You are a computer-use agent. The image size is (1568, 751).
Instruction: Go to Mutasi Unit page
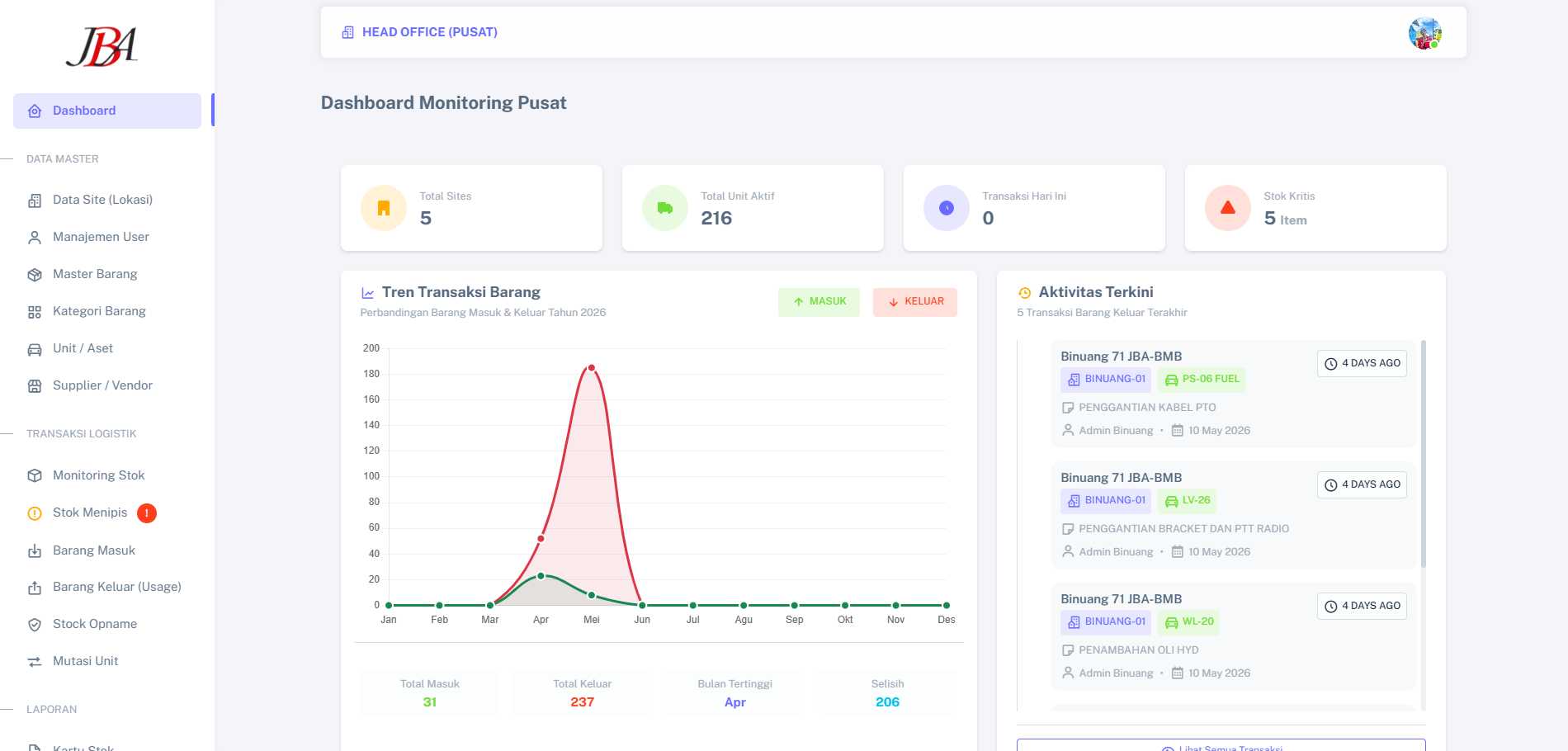(x=85, y=661)
